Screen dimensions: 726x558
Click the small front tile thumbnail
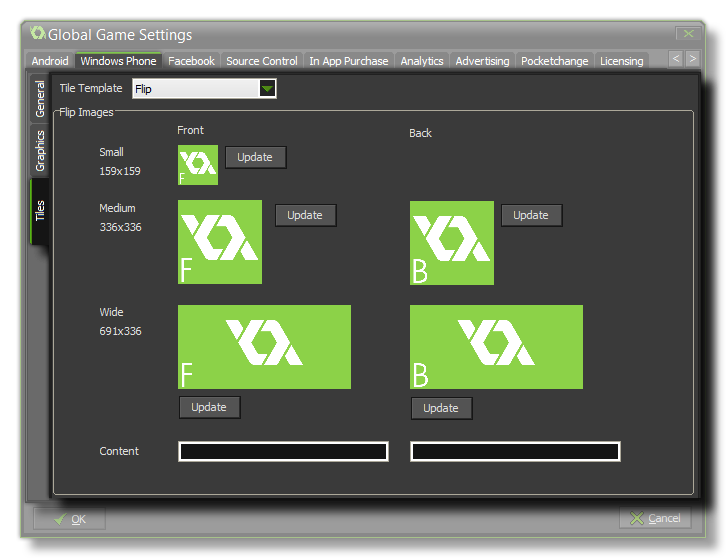tap(197, 165)
